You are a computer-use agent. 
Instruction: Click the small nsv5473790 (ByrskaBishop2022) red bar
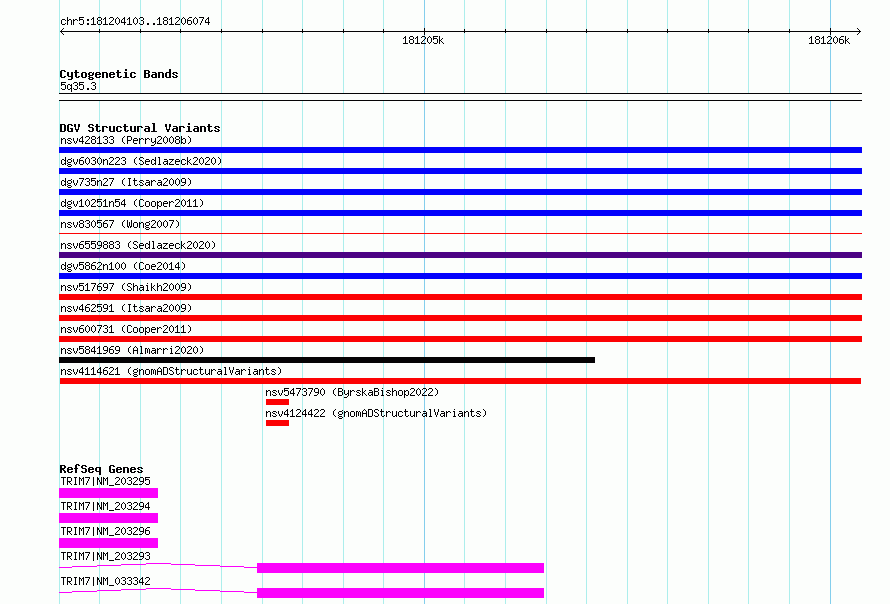(x=277, y=402)
